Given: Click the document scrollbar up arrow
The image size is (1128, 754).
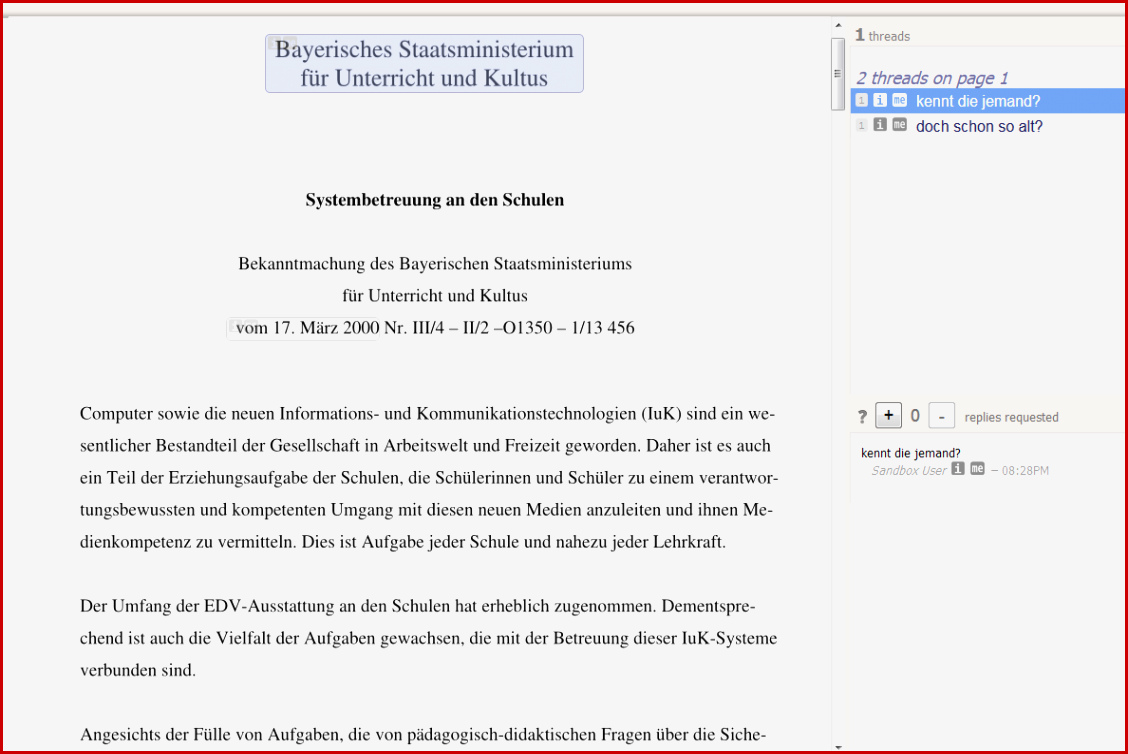Looking at the screenshot, I should tap(838, 25).
